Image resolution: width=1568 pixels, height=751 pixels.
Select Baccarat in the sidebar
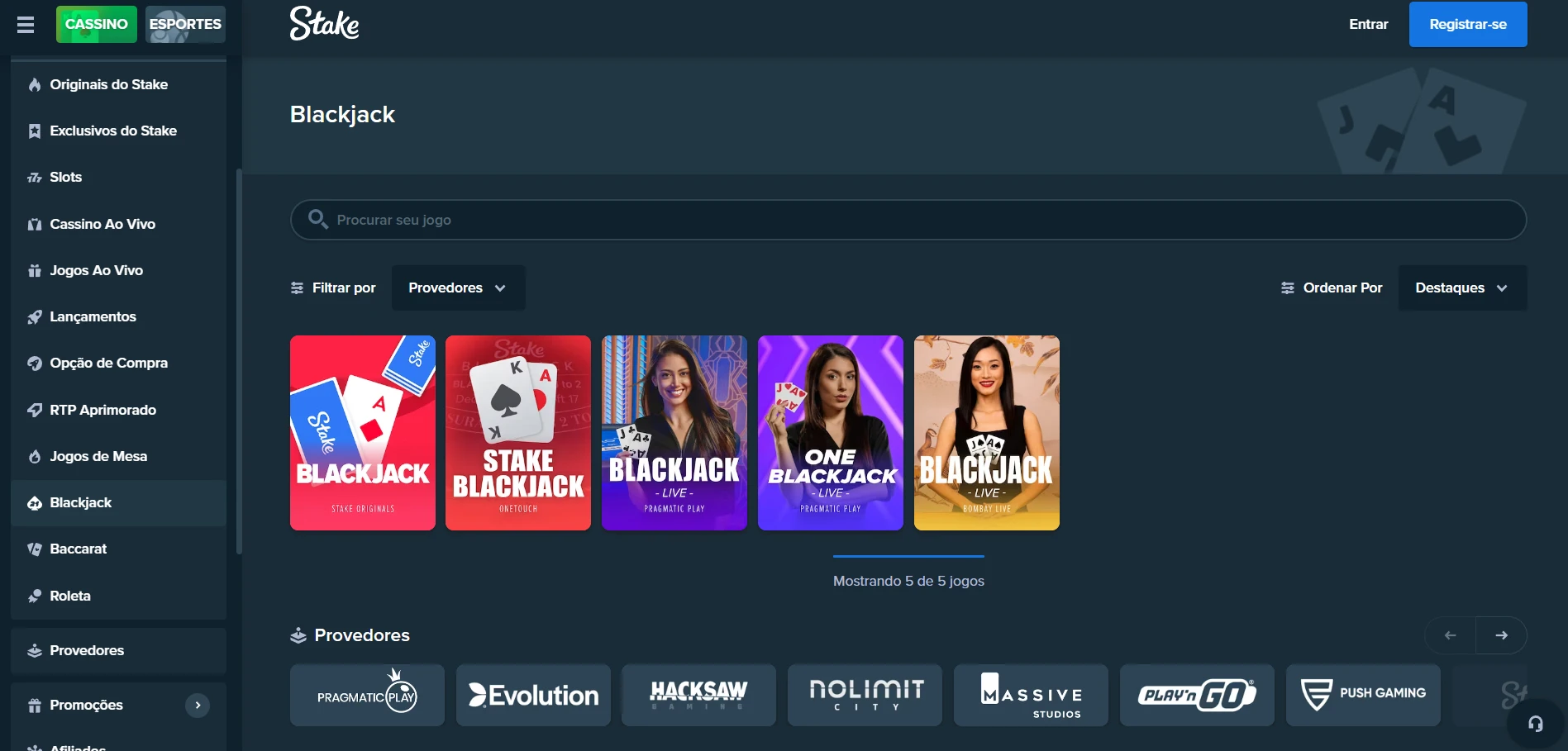[x=119, y=549]
